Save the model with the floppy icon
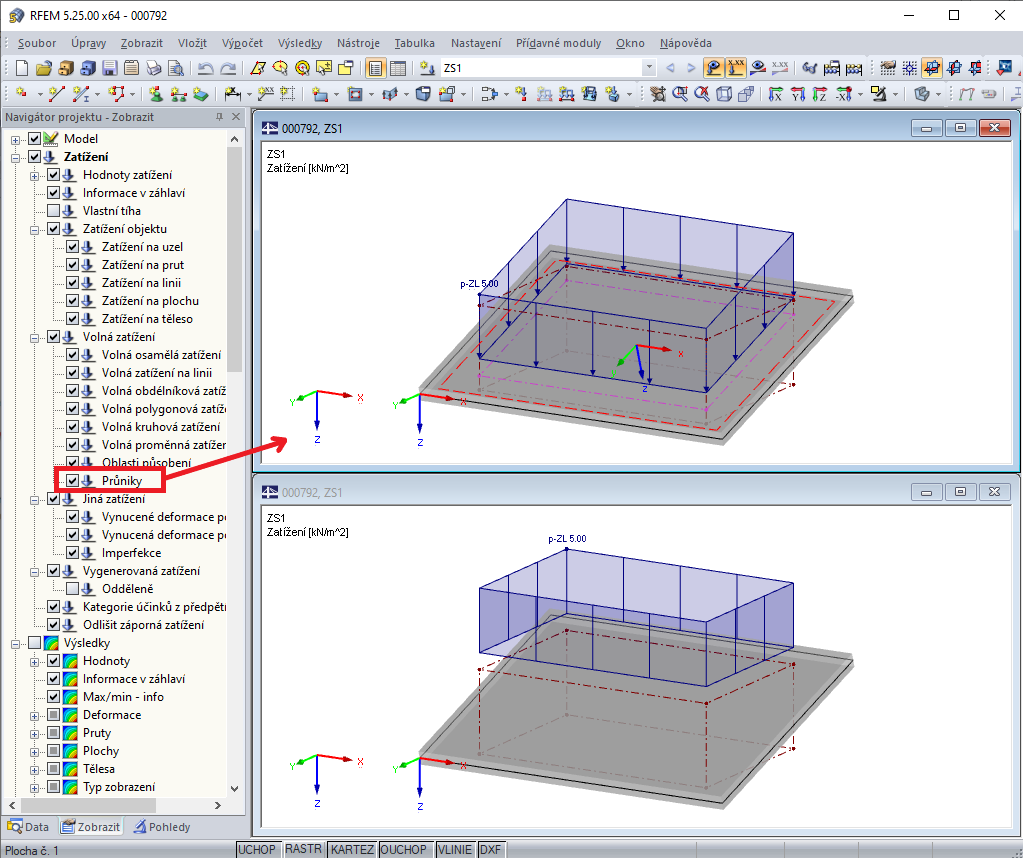 (x=110, y=68)
